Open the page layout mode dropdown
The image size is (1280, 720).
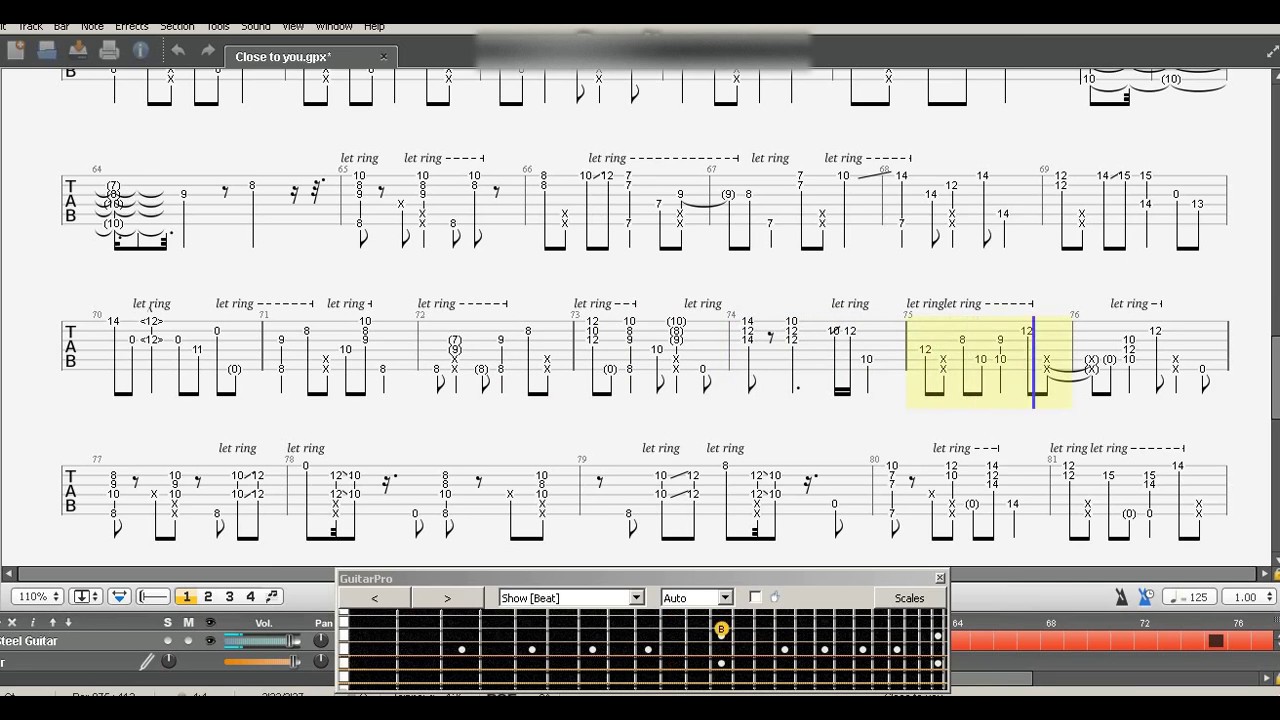[87, 597]
